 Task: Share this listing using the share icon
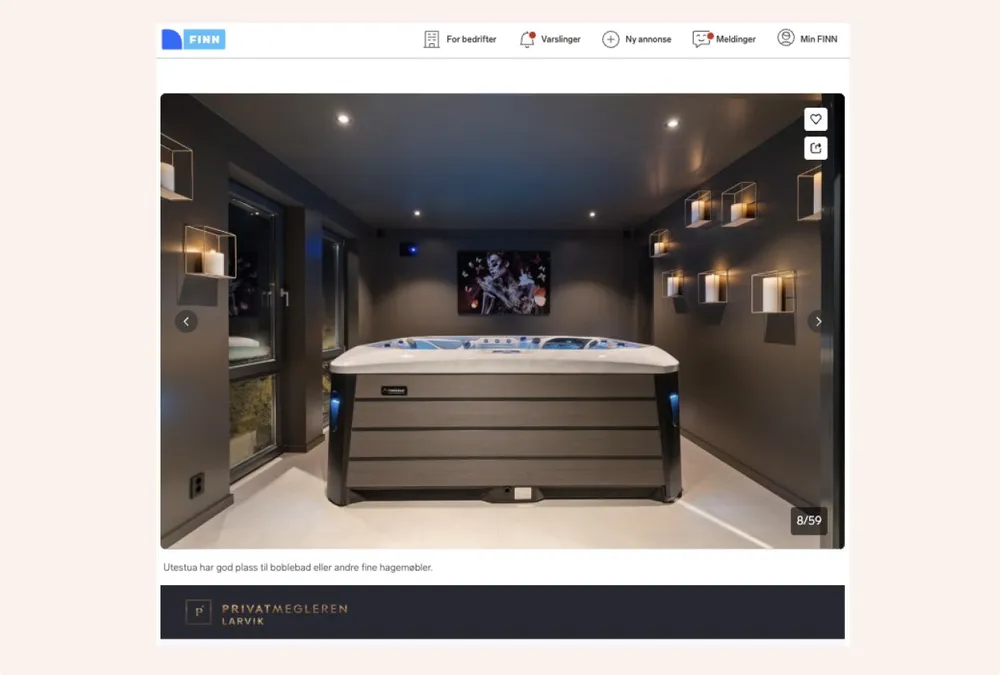[x=816, y=148]
